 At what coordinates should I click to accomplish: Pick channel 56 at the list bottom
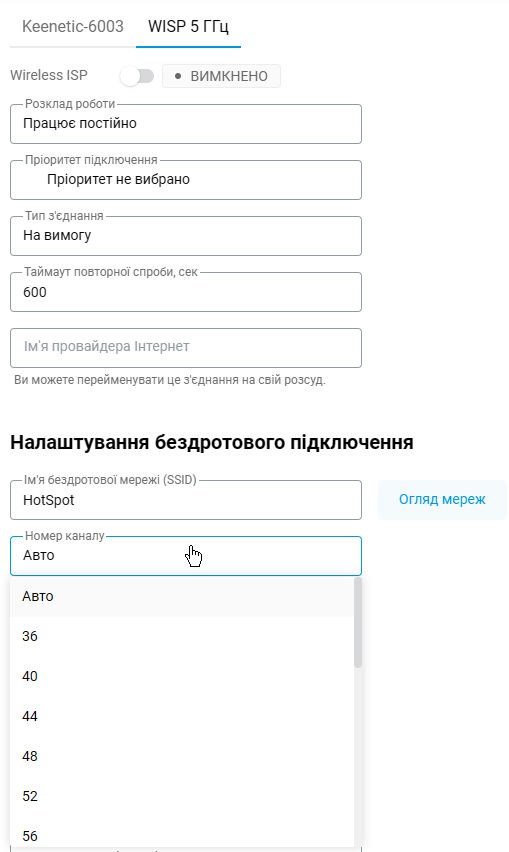point(181,834)
